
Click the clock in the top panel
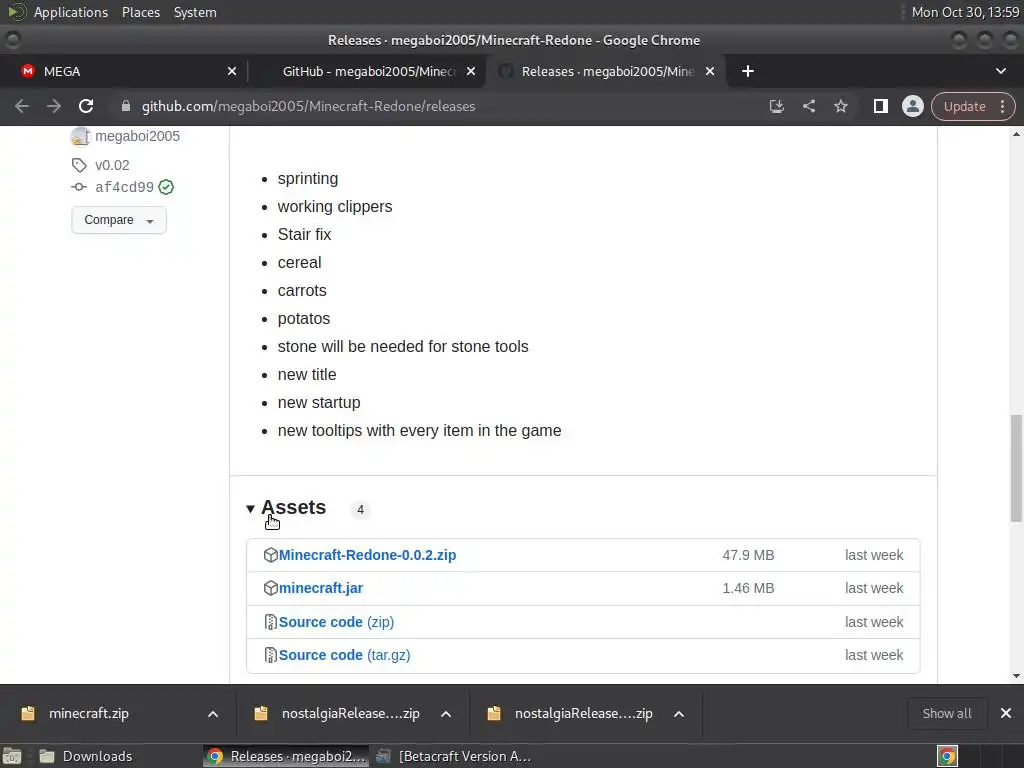(965, 12)
